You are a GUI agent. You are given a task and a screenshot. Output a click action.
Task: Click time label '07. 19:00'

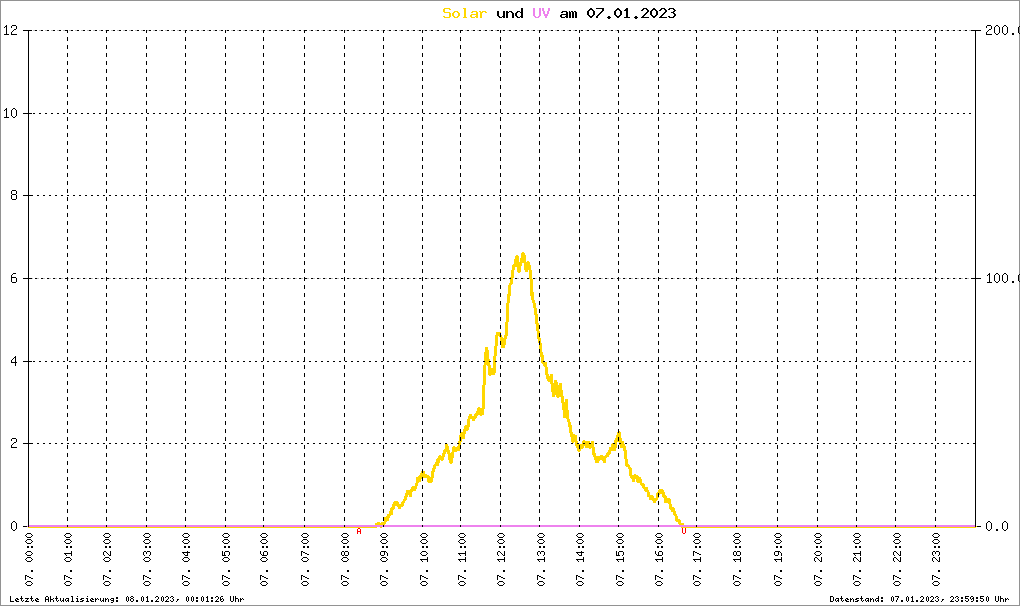(777, 560)
